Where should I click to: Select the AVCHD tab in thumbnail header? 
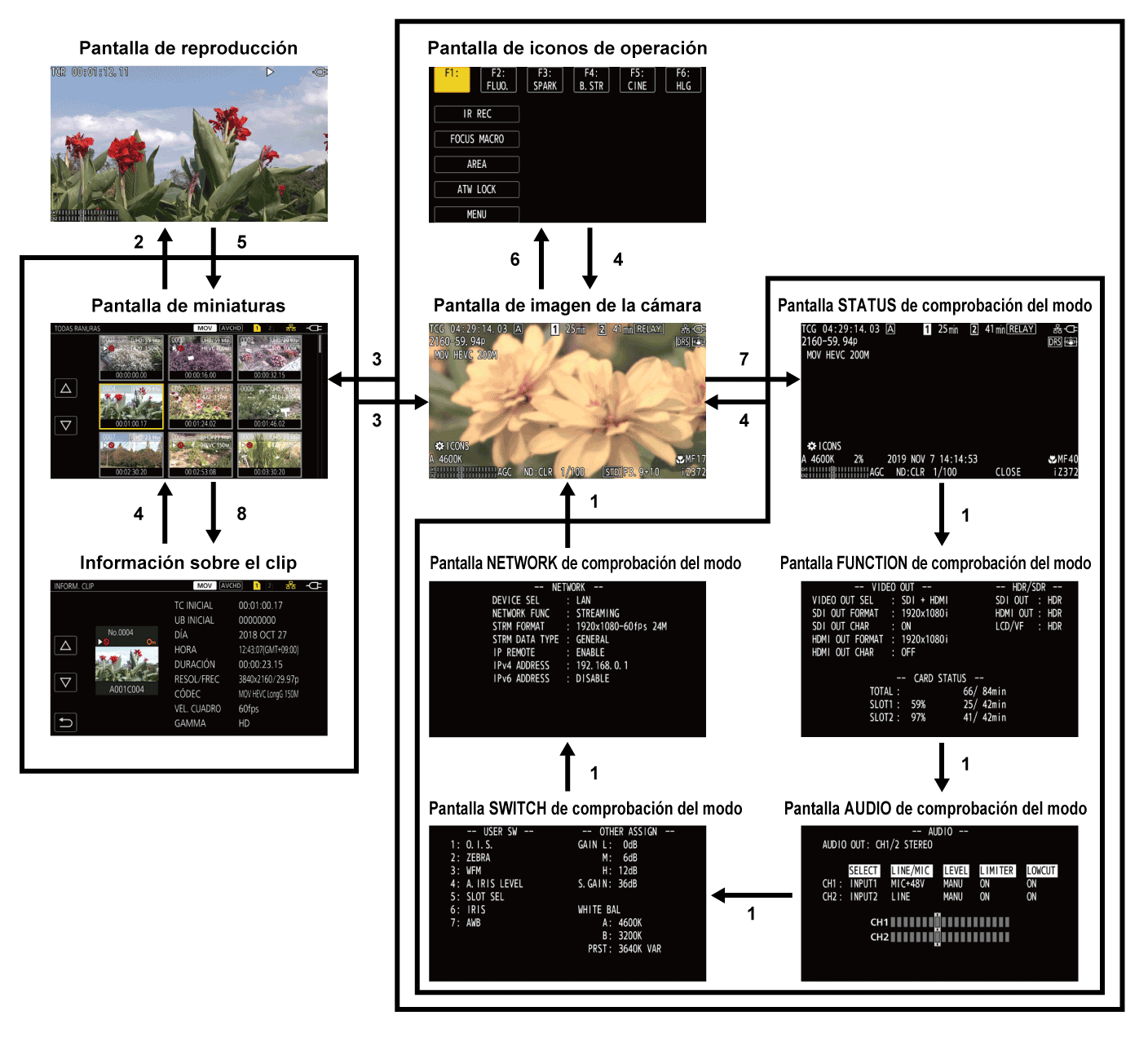pyautogui.click(x=232, y=328)
